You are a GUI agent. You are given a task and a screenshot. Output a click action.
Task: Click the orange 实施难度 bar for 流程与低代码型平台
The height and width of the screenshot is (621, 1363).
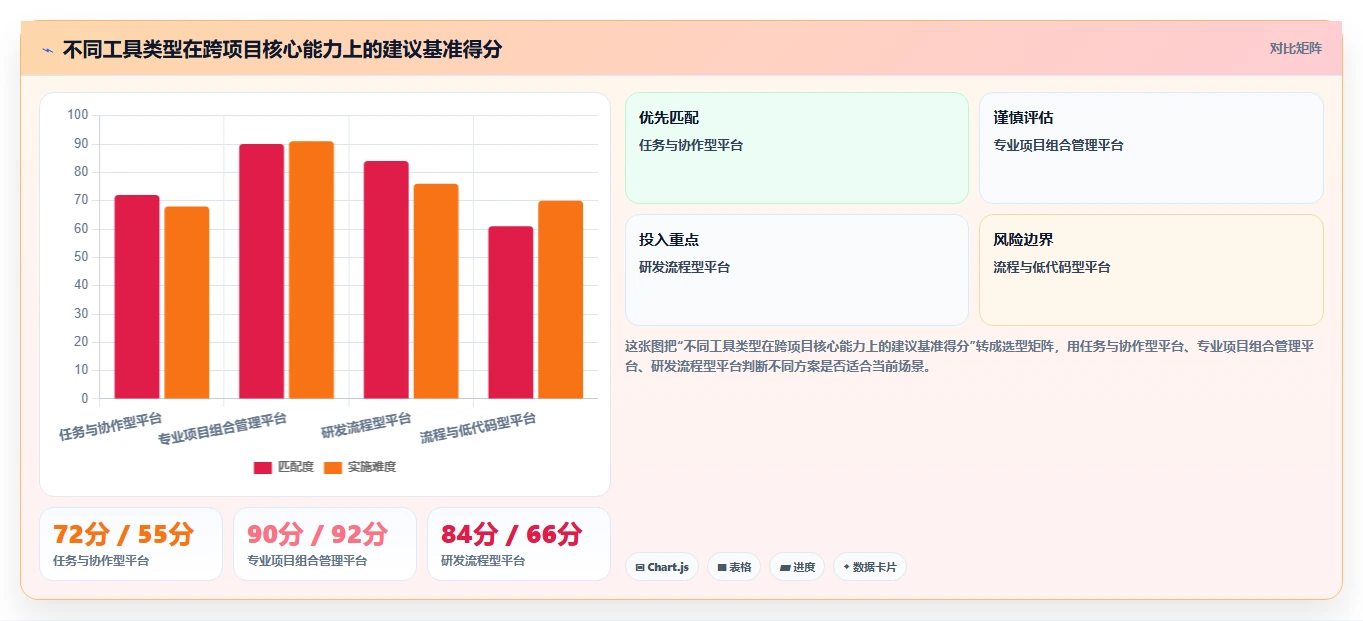pos(561,300)
